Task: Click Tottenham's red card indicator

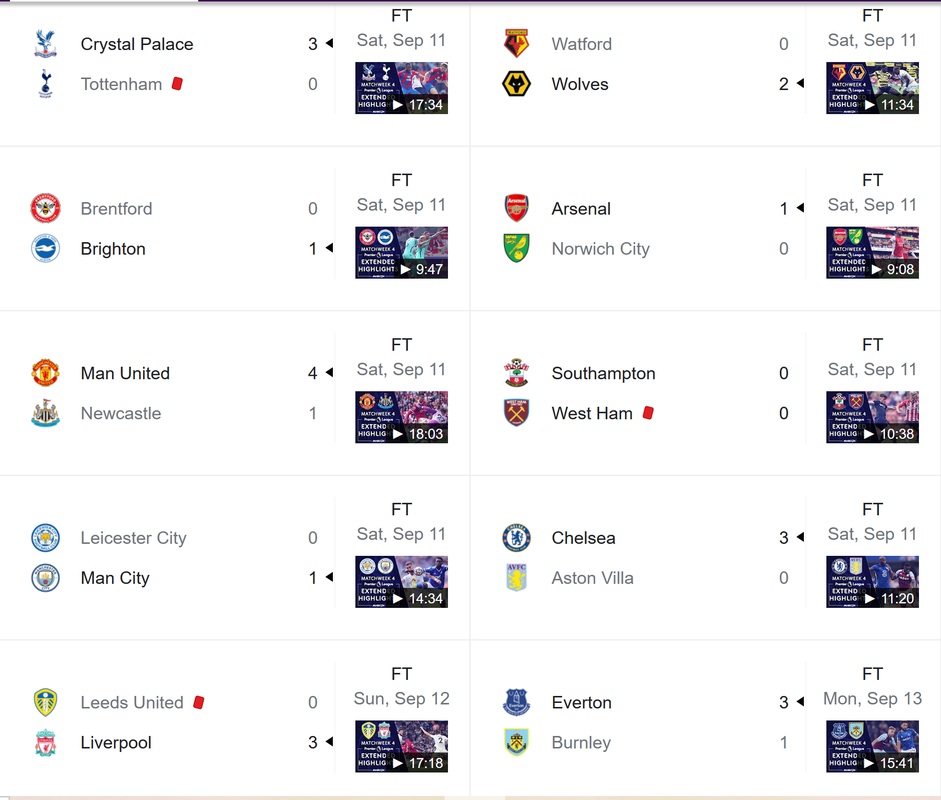Action: pyautogui.click(x=177, y=84)
